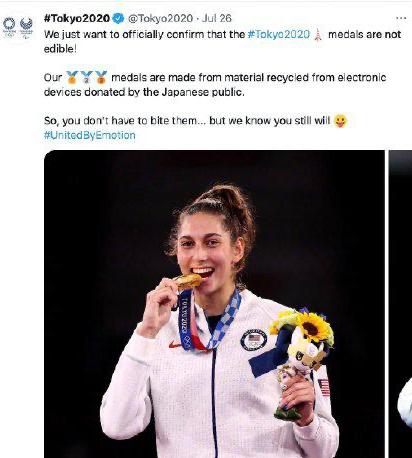Open the #Tokyo2020 display name profile
The width and height of the screenshot is (412, 458).
click(77, 18)
